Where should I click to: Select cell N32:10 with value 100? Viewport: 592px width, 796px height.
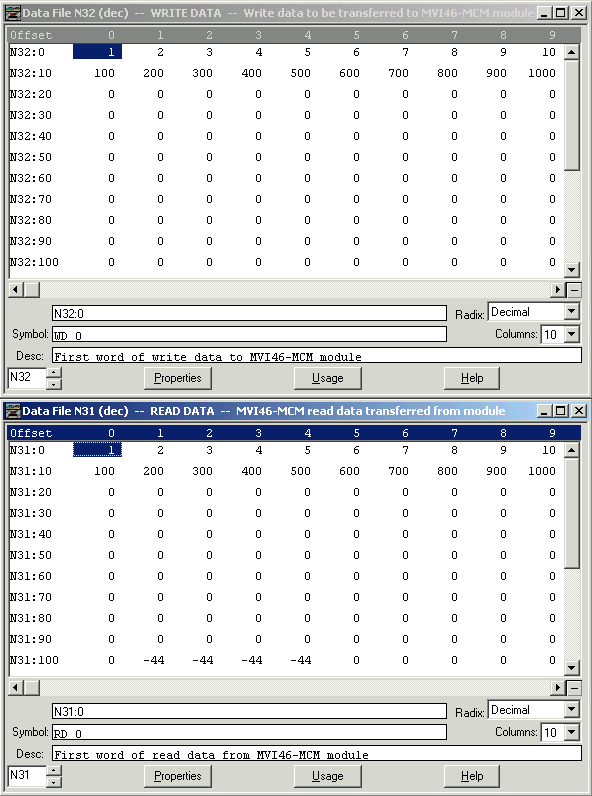104,73
